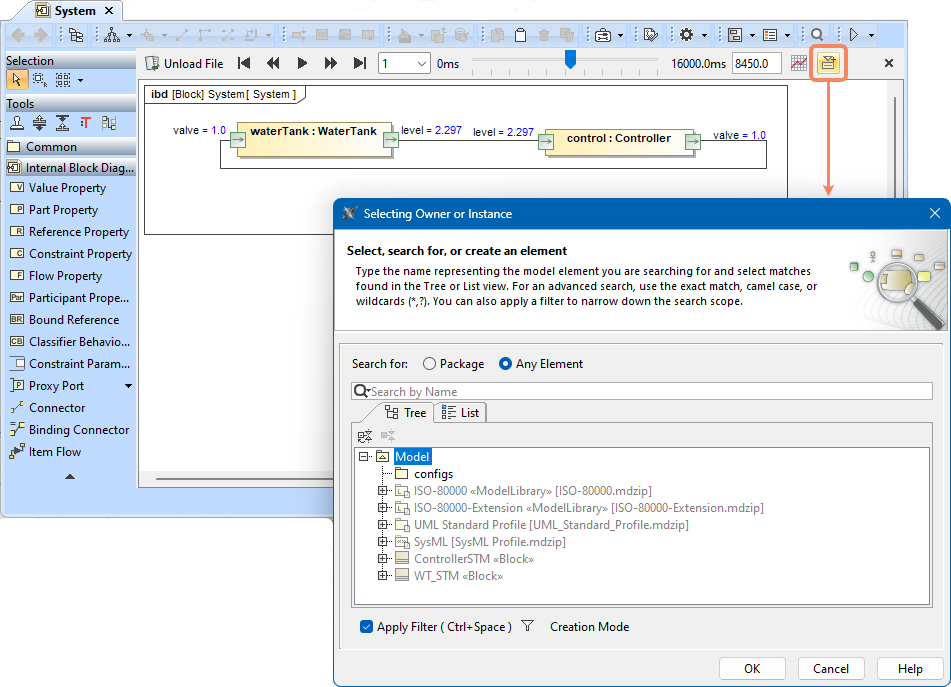
Task: Open the timeline chart icon
Action: point(799,63)
